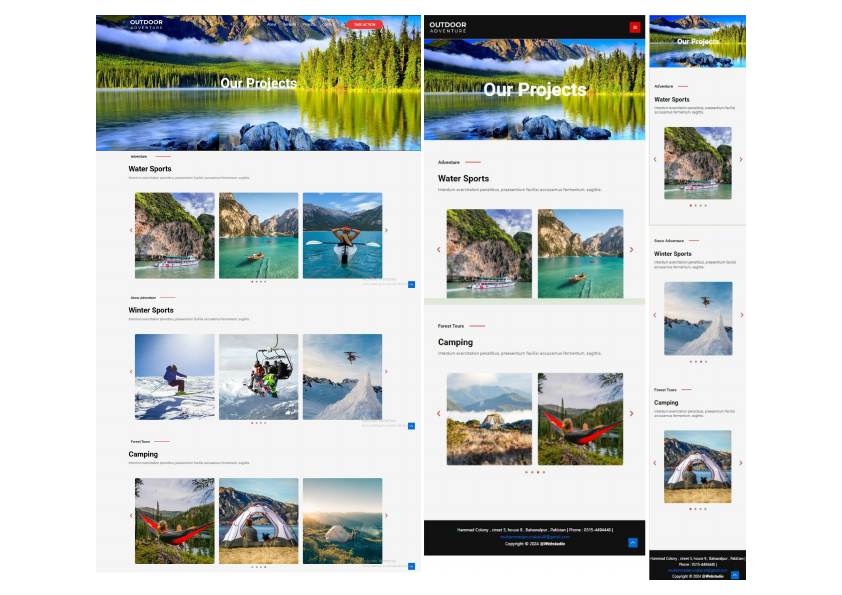Click the scroll-to-top button in tablet footer
The image size is (842, 595).
(x=633, y=542)
